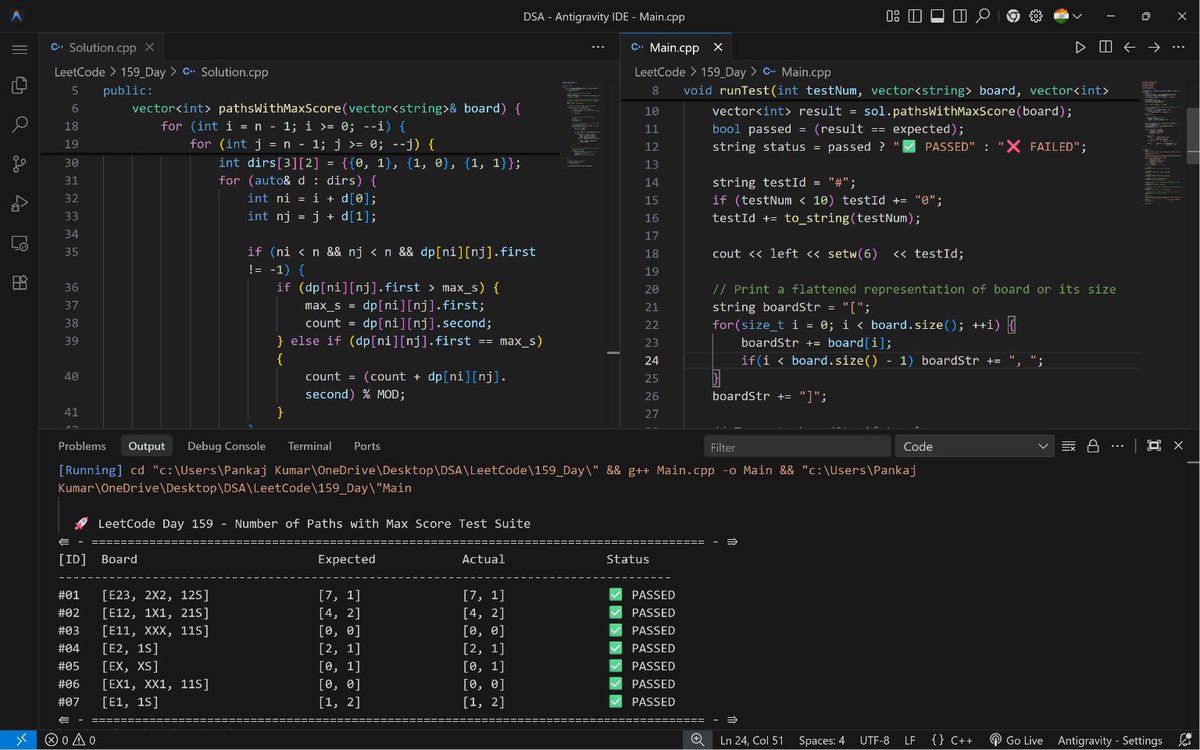Screen dimensions: 1200x750
Task: Click the zoom magnifier icon in status bar
Action: [x=696, y=740]
